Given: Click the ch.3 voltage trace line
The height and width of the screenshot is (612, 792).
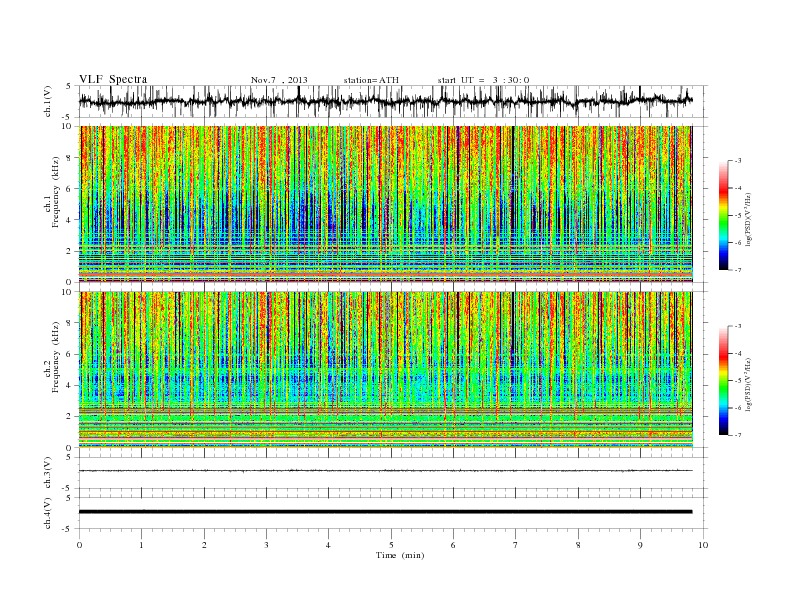Looking at the screenshot, I should coord(385,471).
